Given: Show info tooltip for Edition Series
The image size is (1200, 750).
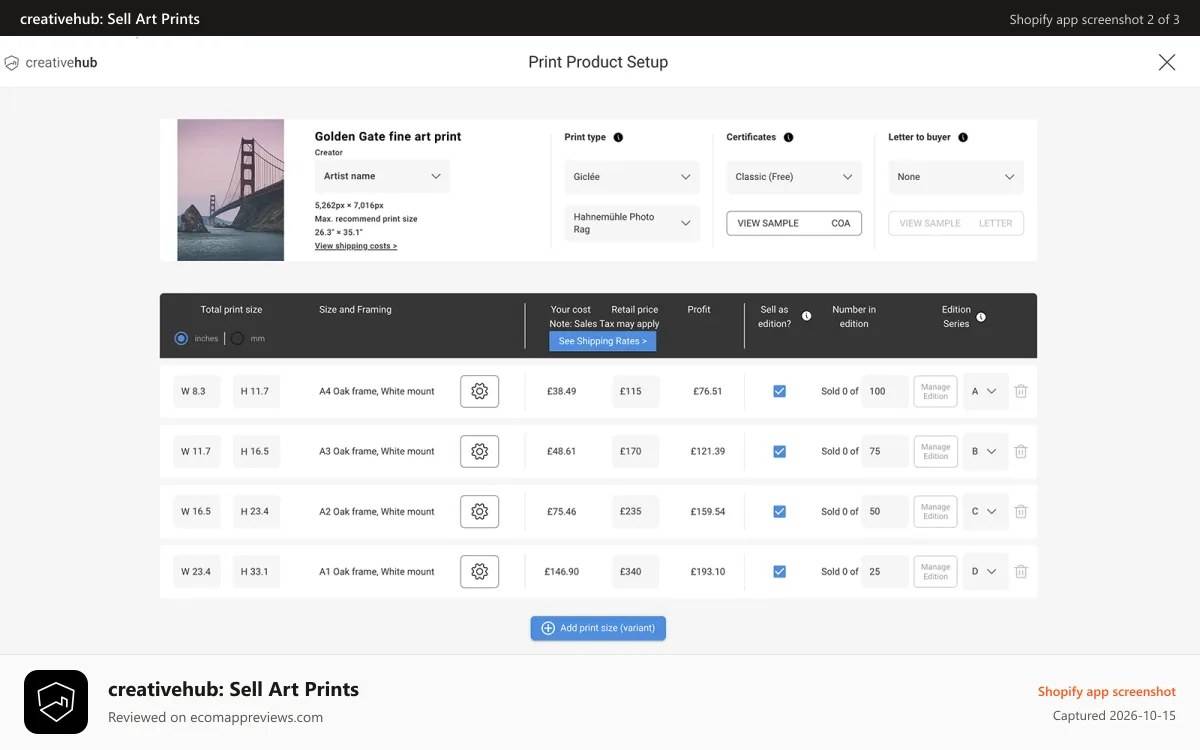Looking at the screenshot, I should click(x=981, y=317).
